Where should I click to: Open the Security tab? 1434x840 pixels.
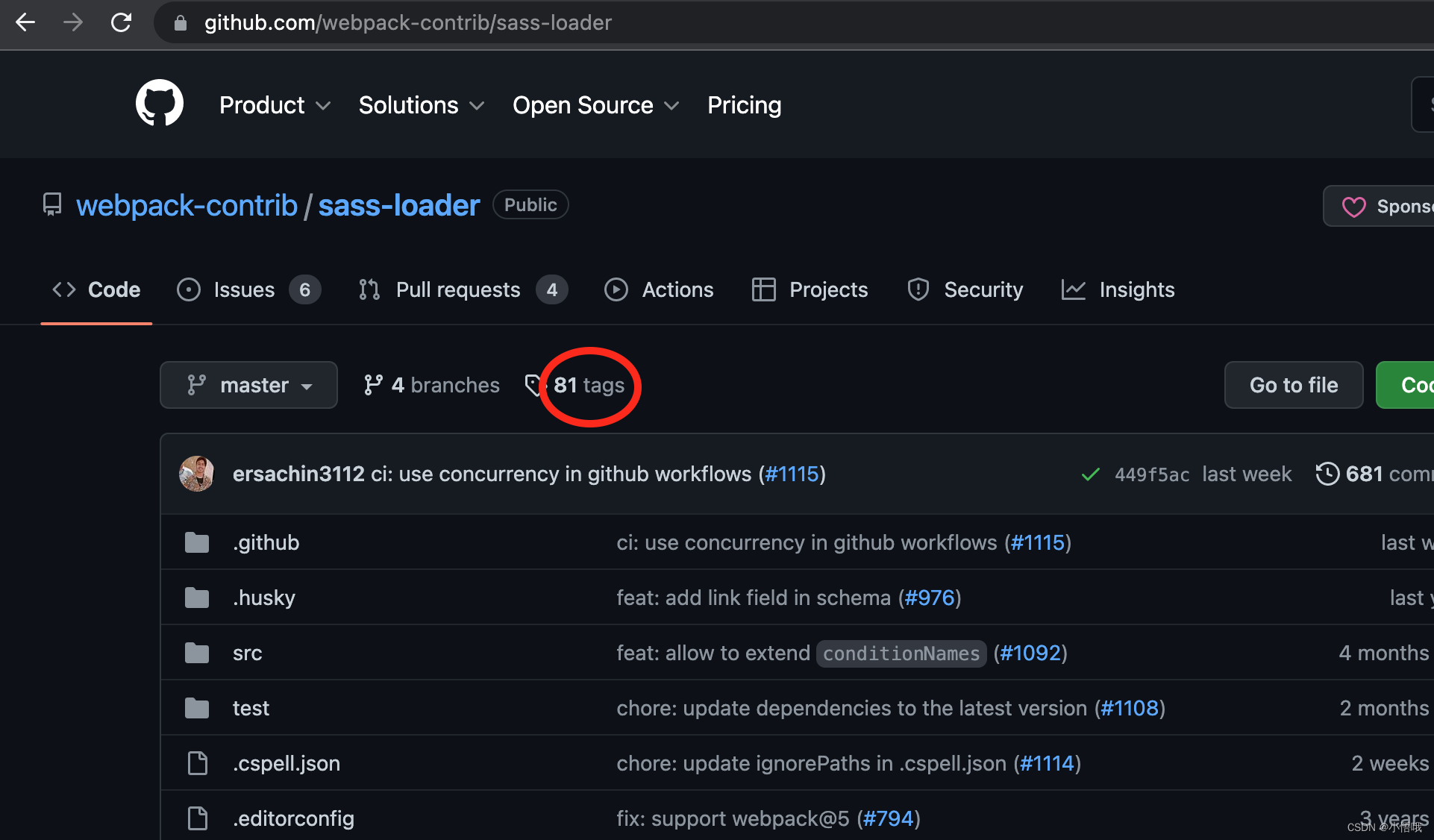(x=965, y=289)
